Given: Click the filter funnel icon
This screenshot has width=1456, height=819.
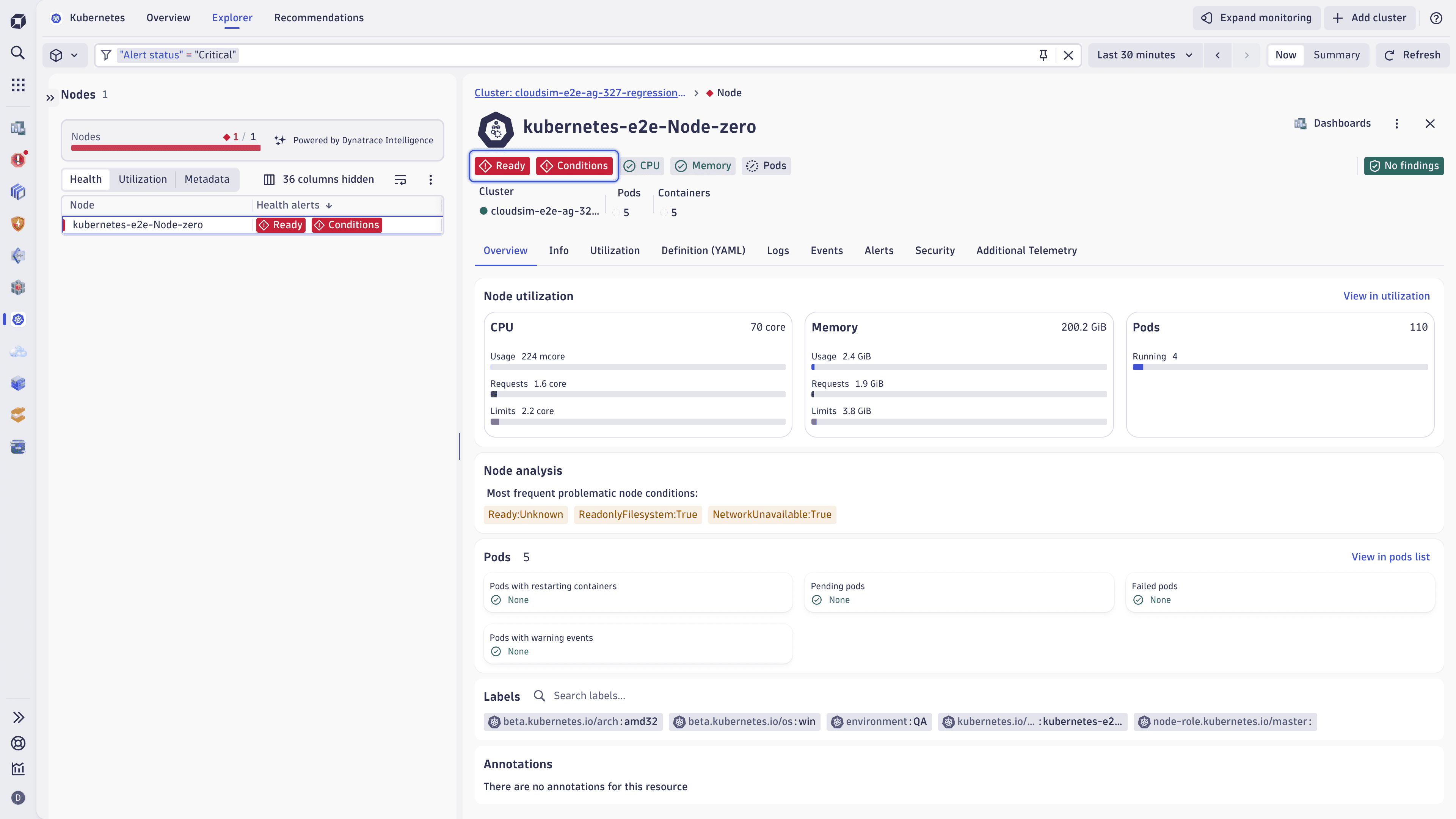Looking at the screenshot, I should tap(106, 55).
